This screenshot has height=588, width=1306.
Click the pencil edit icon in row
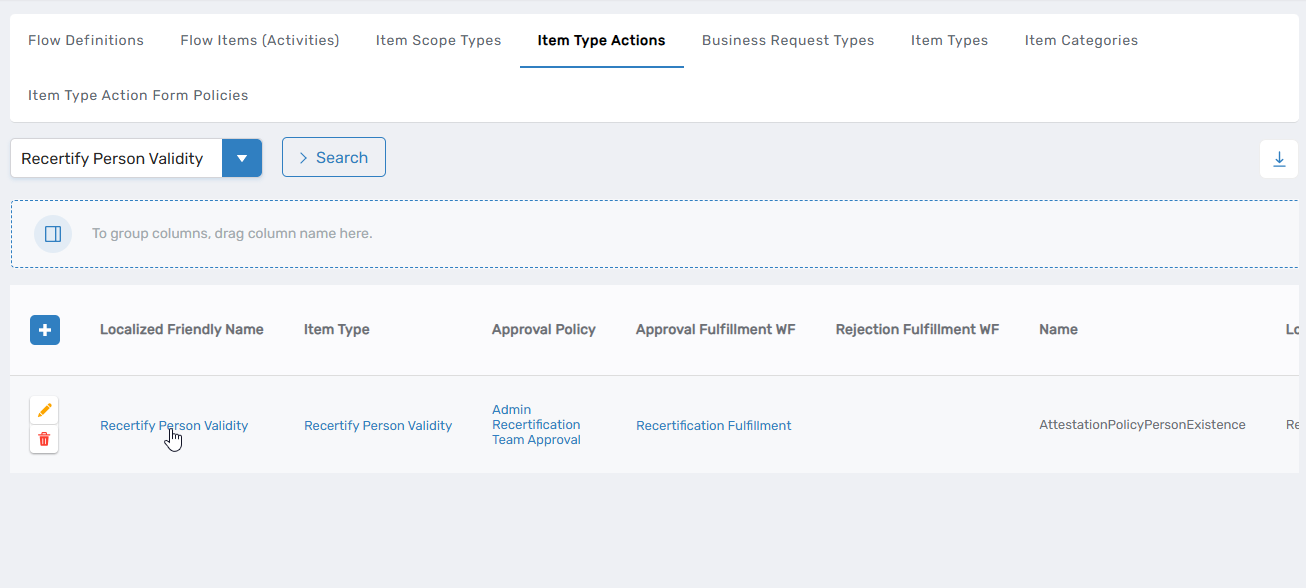44,411
